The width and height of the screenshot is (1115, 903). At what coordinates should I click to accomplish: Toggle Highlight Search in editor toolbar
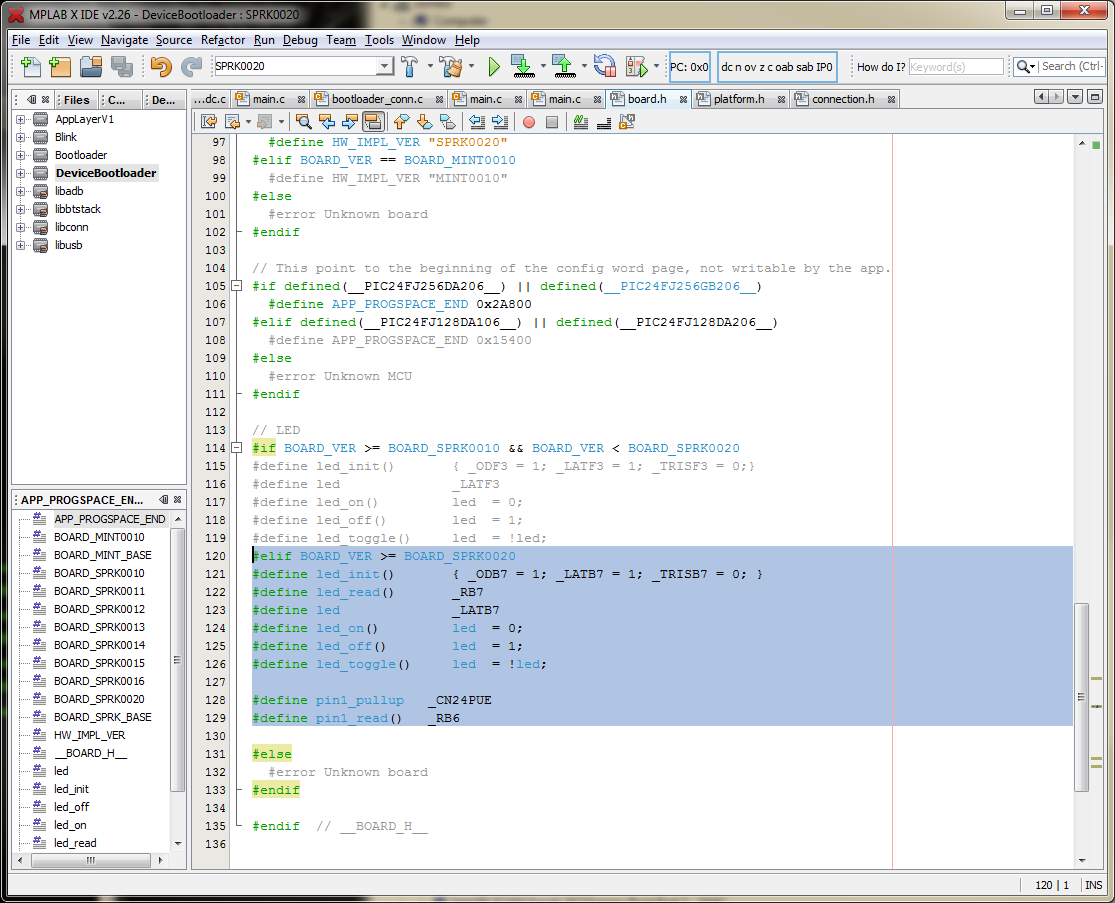pyautogui.click(x=373, y=122)
